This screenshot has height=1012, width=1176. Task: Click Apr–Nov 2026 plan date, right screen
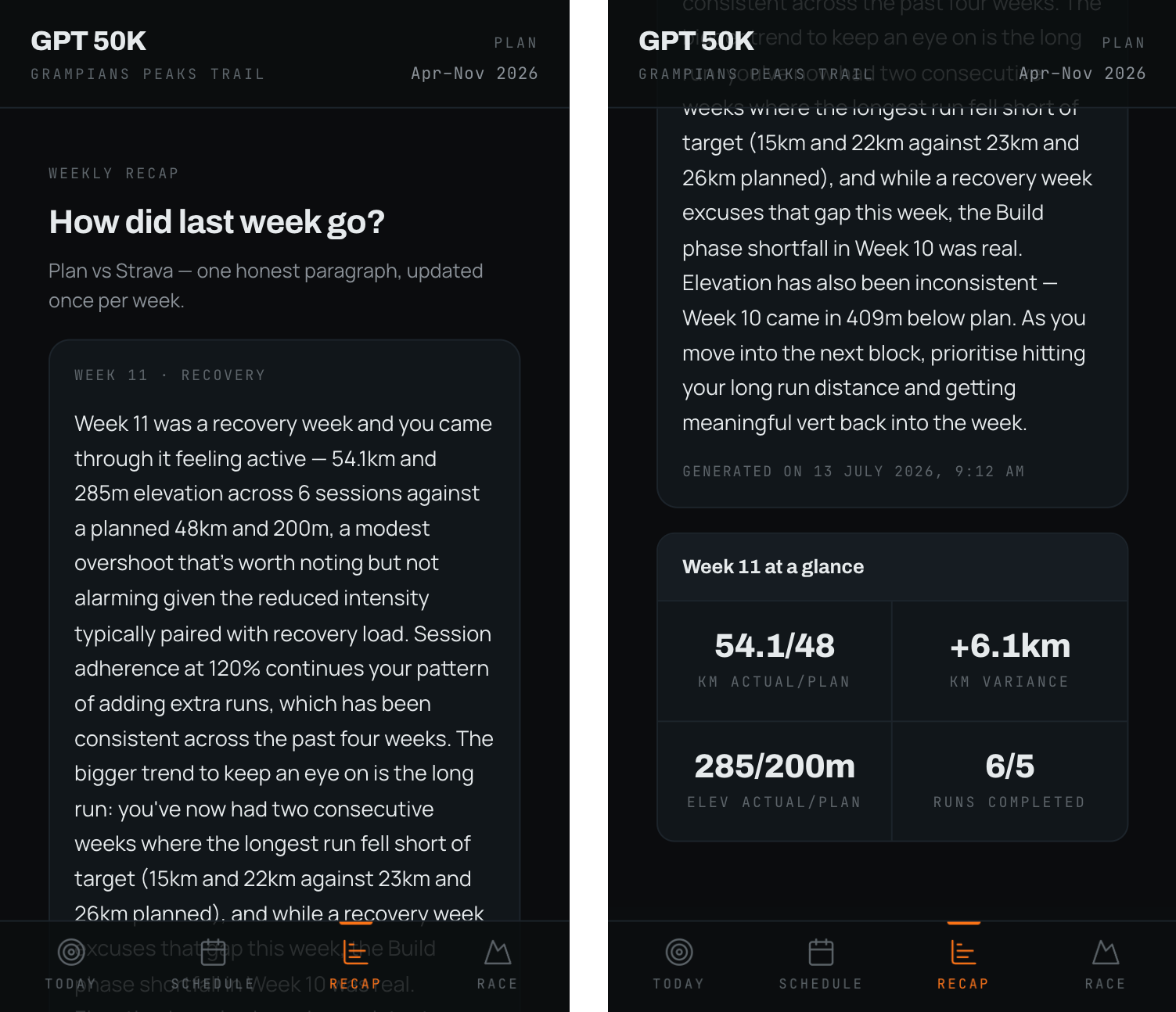(1083, 74)
